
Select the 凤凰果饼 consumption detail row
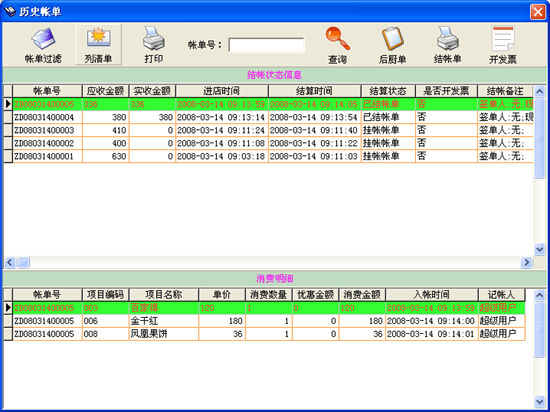(x=264, y=334)
